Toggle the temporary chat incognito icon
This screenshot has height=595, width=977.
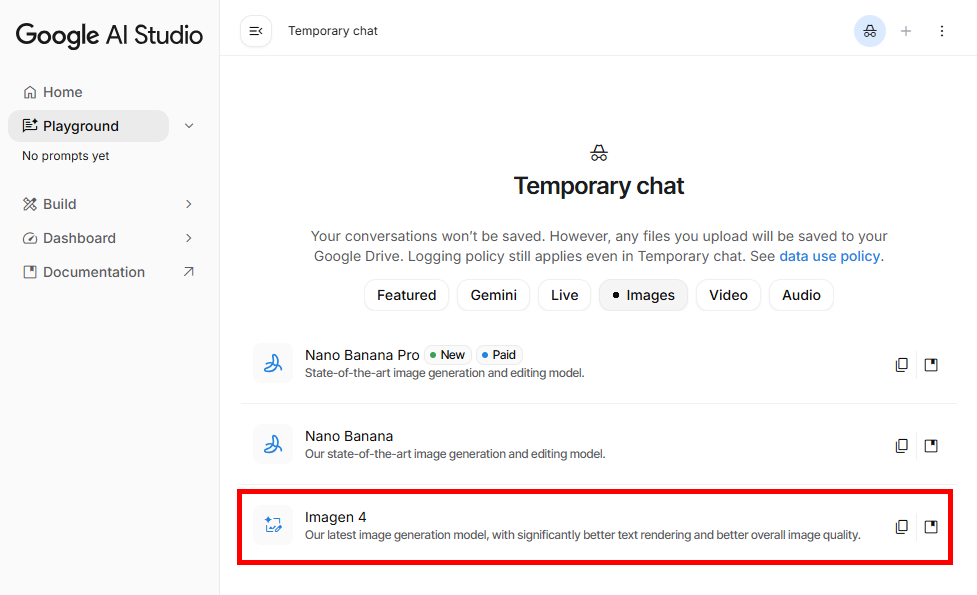(870, 31)
